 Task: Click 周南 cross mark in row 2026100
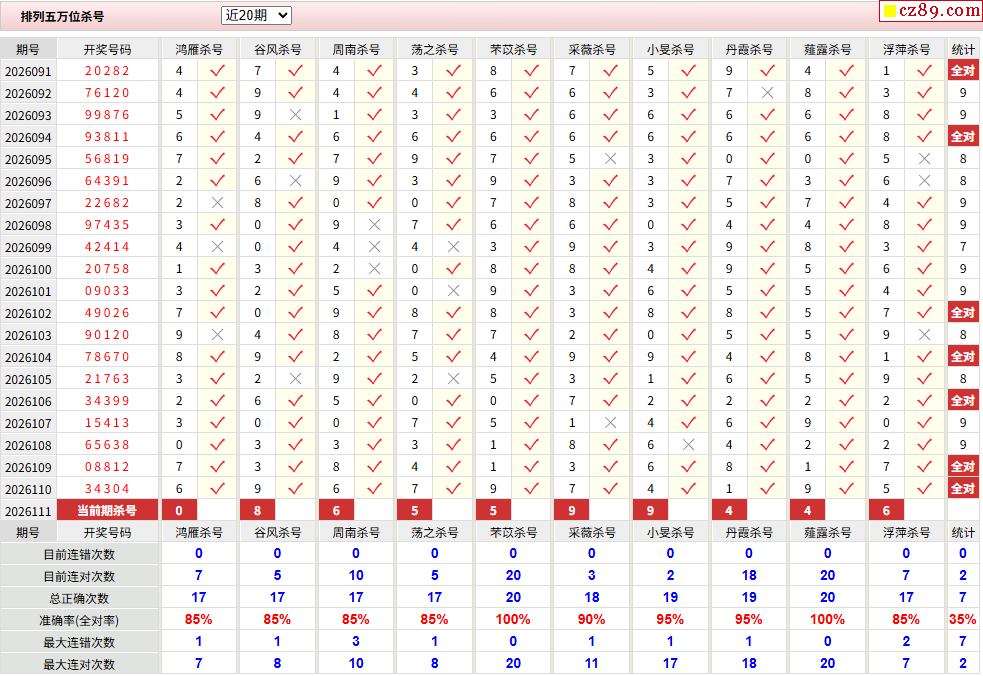374,269
